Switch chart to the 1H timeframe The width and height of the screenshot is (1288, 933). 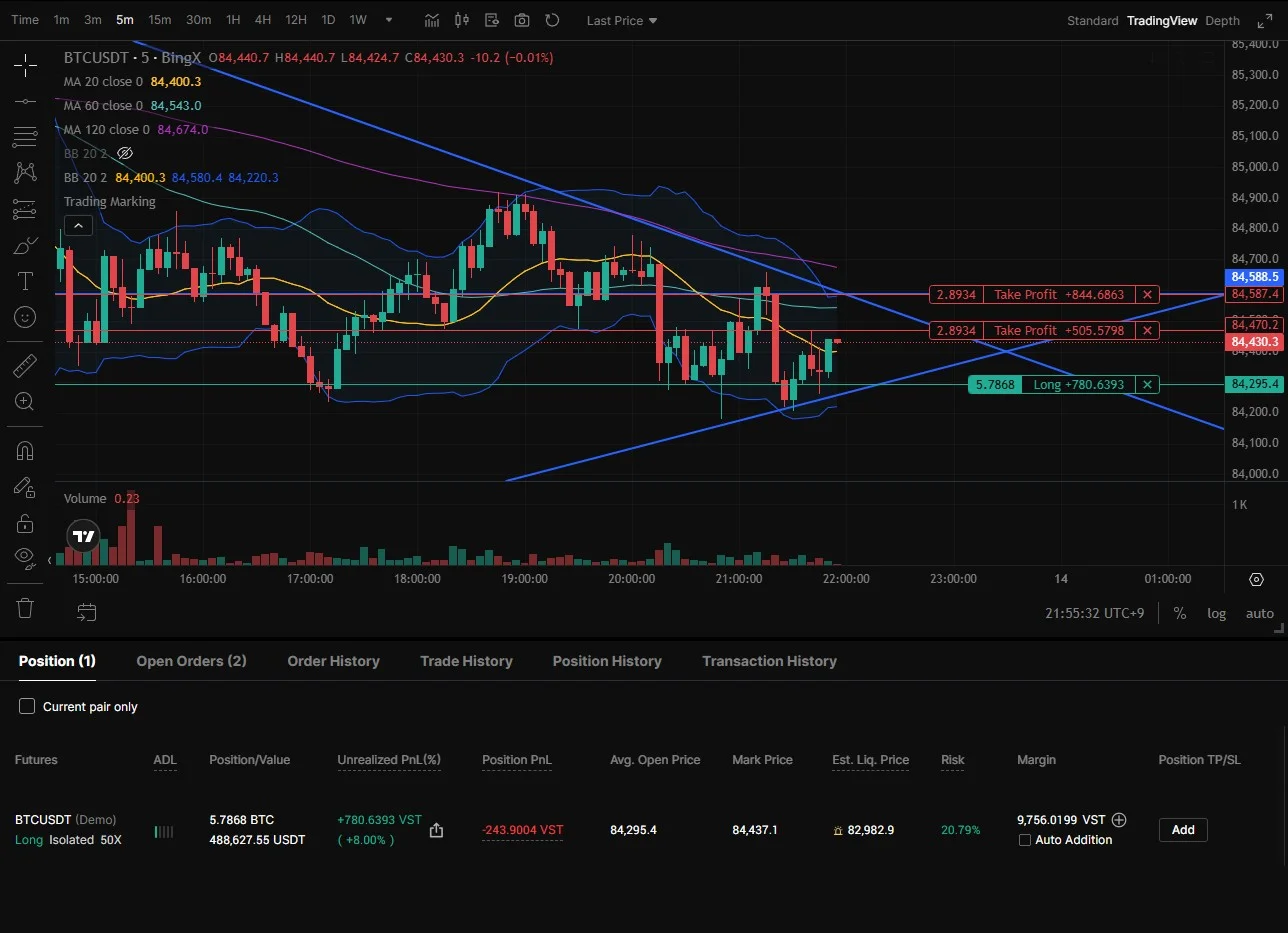click(233, 20)
